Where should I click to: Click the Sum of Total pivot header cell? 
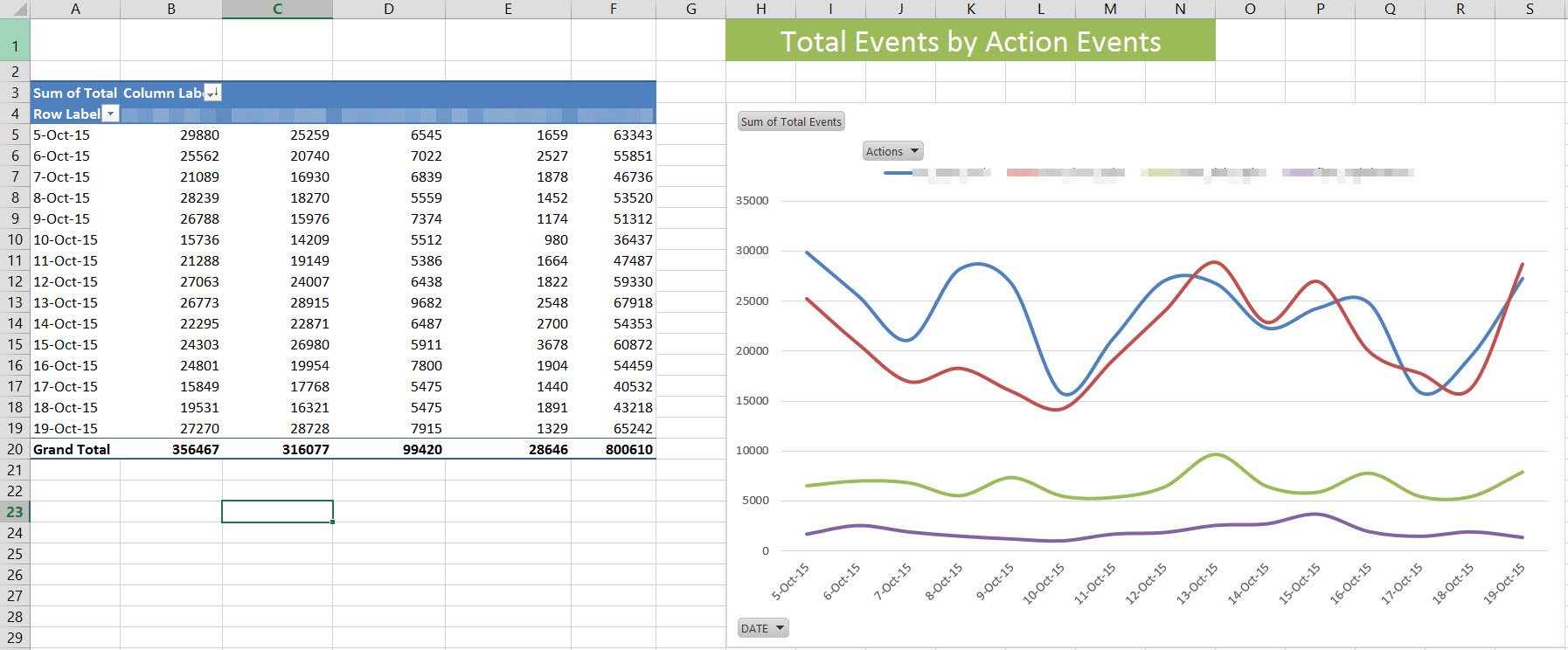(x=74, y=93)
